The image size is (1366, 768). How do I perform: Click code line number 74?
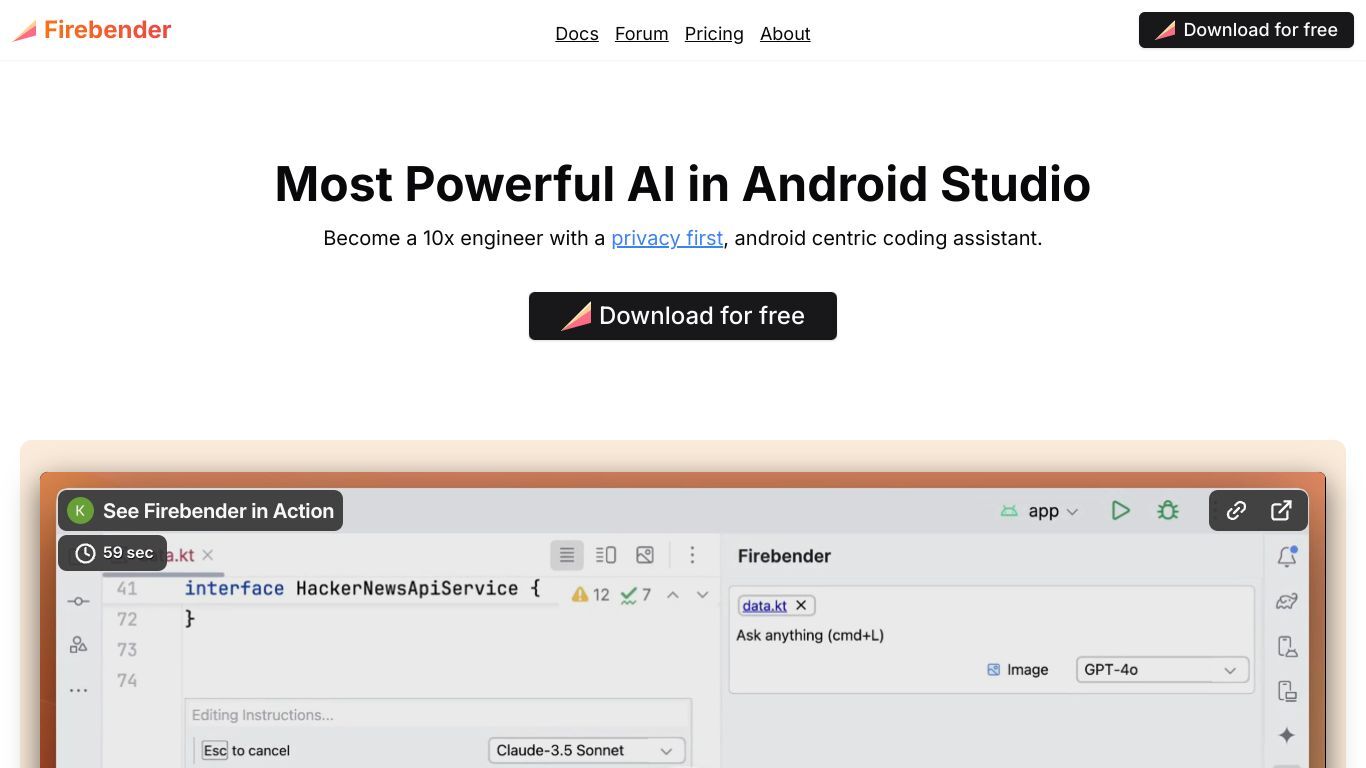[127, 681]
